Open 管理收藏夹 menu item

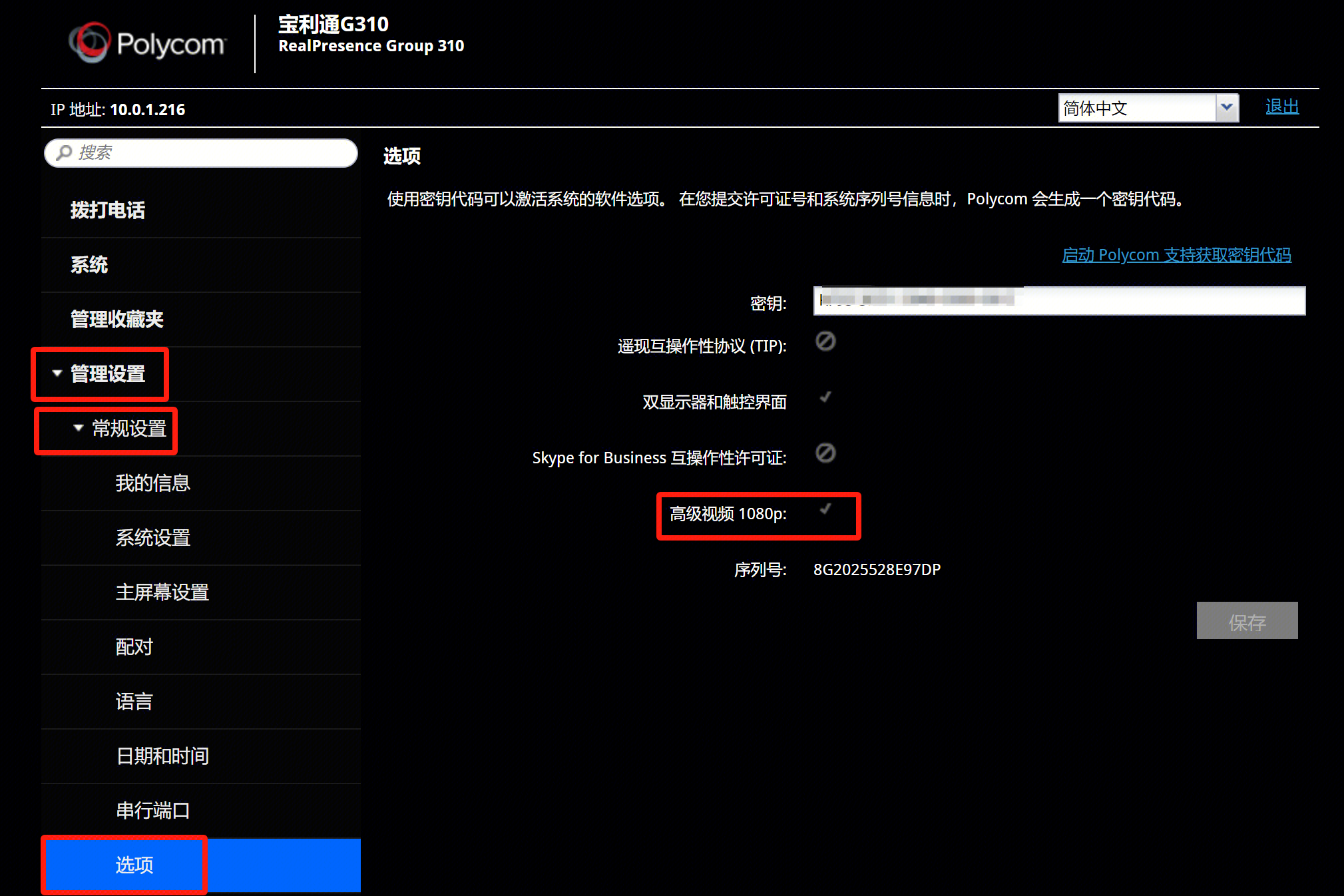[x=201, y=320]
